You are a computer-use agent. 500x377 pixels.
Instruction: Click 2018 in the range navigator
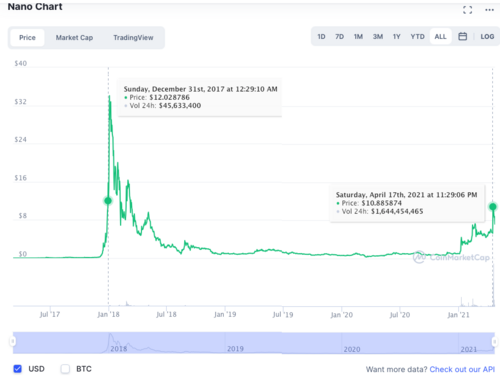click(119, 349)
